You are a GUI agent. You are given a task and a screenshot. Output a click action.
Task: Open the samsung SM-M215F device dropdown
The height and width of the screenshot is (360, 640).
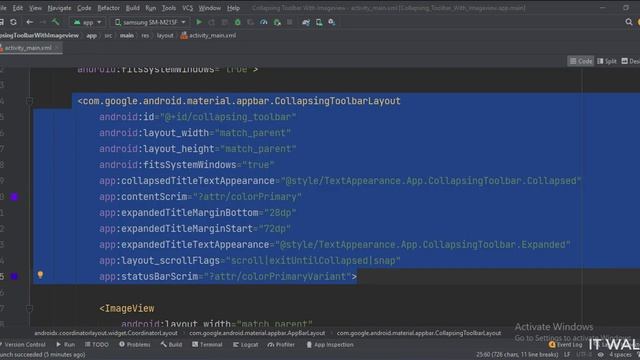pos(150,22)
